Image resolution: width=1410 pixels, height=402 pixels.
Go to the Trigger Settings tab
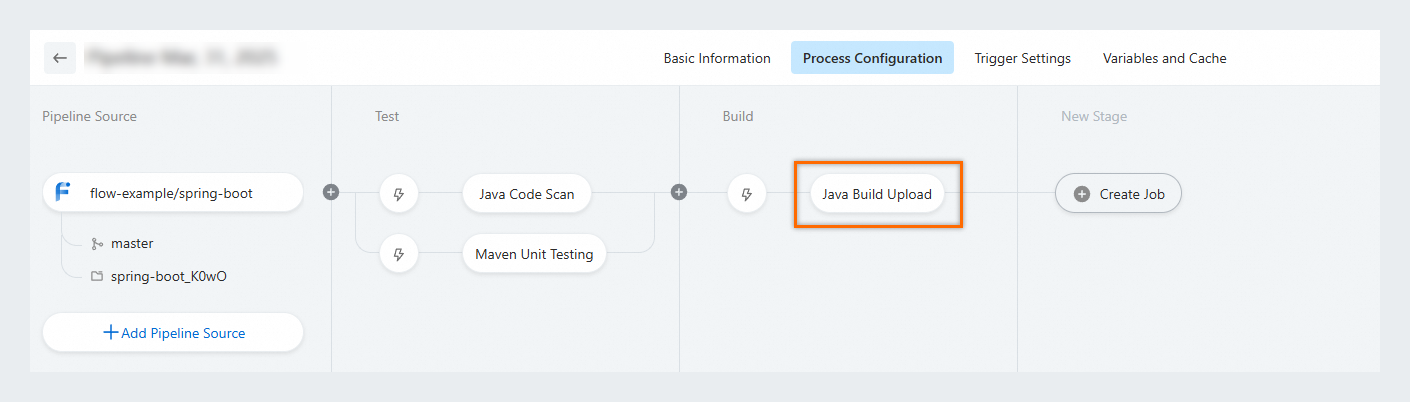coord(1022,58)
